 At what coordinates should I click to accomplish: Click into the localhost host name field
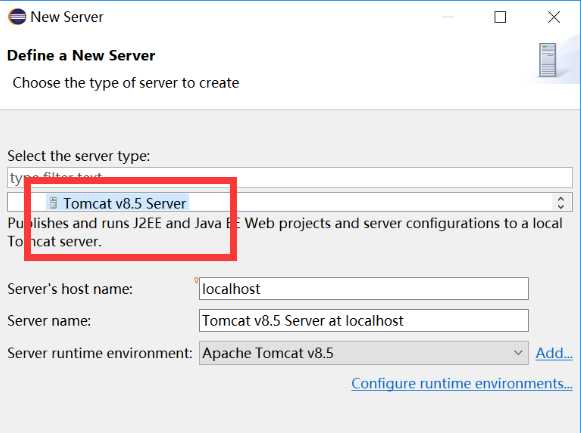363,289
